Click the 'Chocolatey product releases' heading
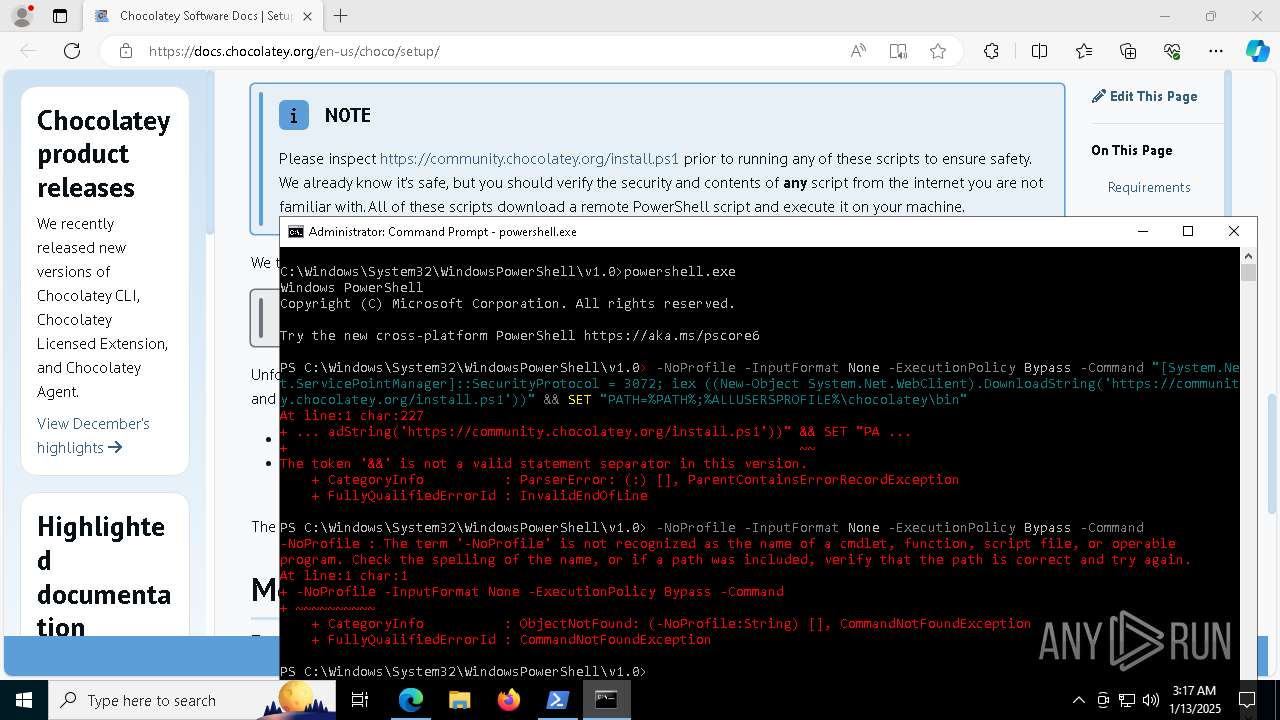 (104, 154)
